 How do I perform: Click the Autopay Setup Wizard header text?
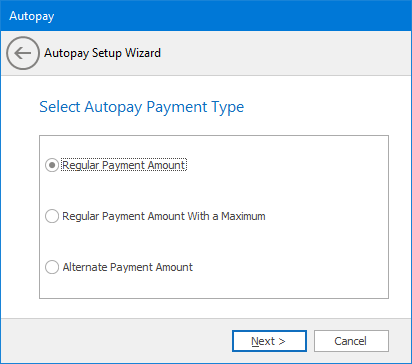pyautogui.click(x=102, y=53)
